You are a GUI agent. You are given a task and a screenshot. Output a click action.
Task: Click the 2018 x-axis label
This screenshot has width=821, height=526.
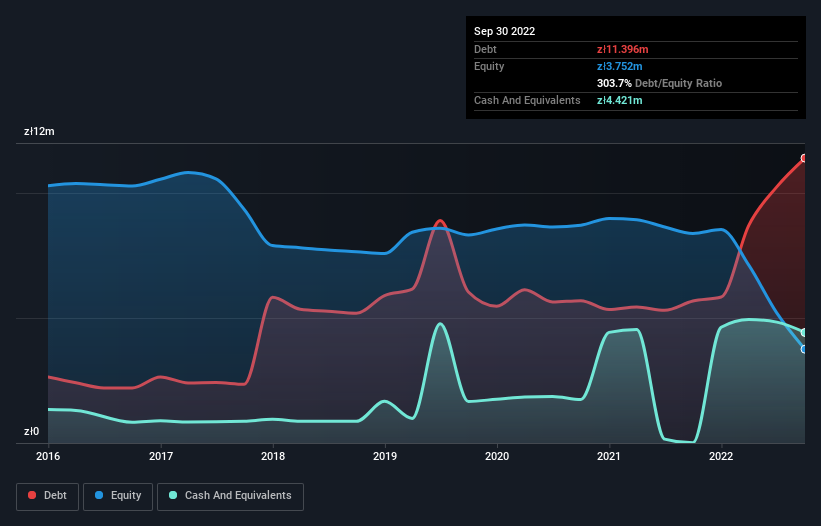(273, 456)
